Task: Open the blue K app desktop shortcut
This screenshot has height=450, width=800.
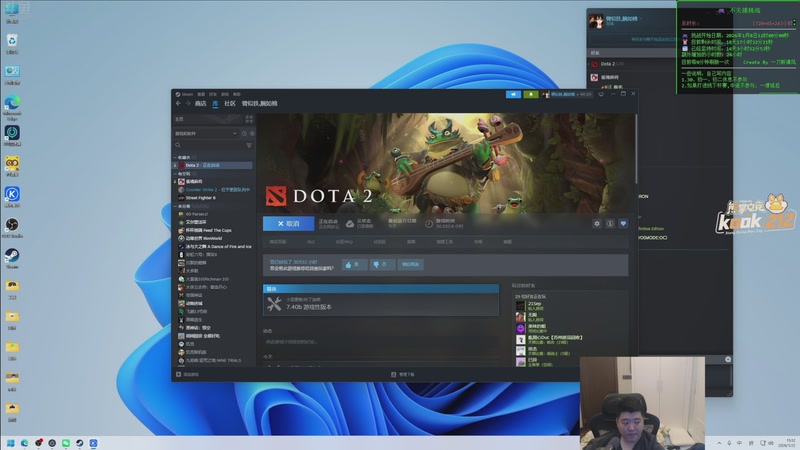Action: coord(12,196)
